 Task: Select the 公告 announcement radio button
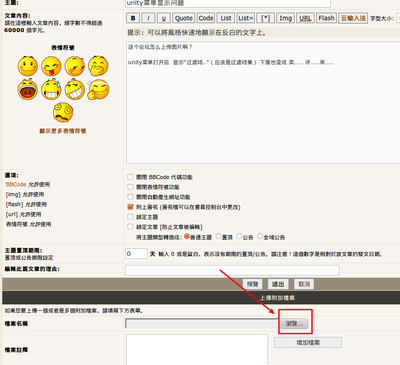[x=239, y=237]
